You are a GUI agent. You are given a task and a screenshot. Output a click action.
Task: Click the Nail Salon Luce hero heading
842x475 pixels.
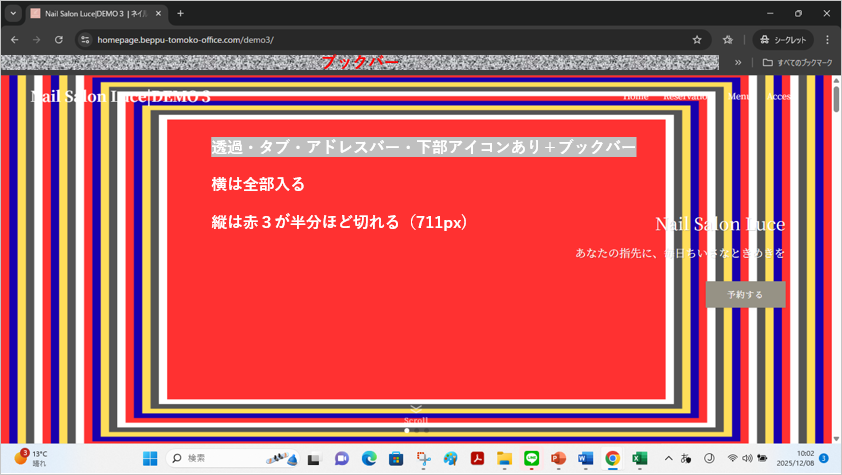pos(720,224)
